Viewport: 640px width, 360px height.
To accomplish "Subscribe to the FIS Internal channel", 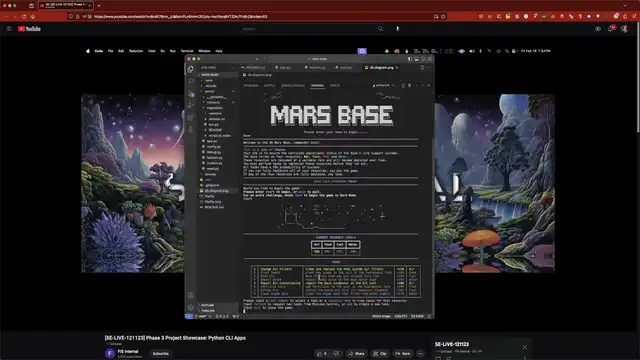I will point(160,353).
